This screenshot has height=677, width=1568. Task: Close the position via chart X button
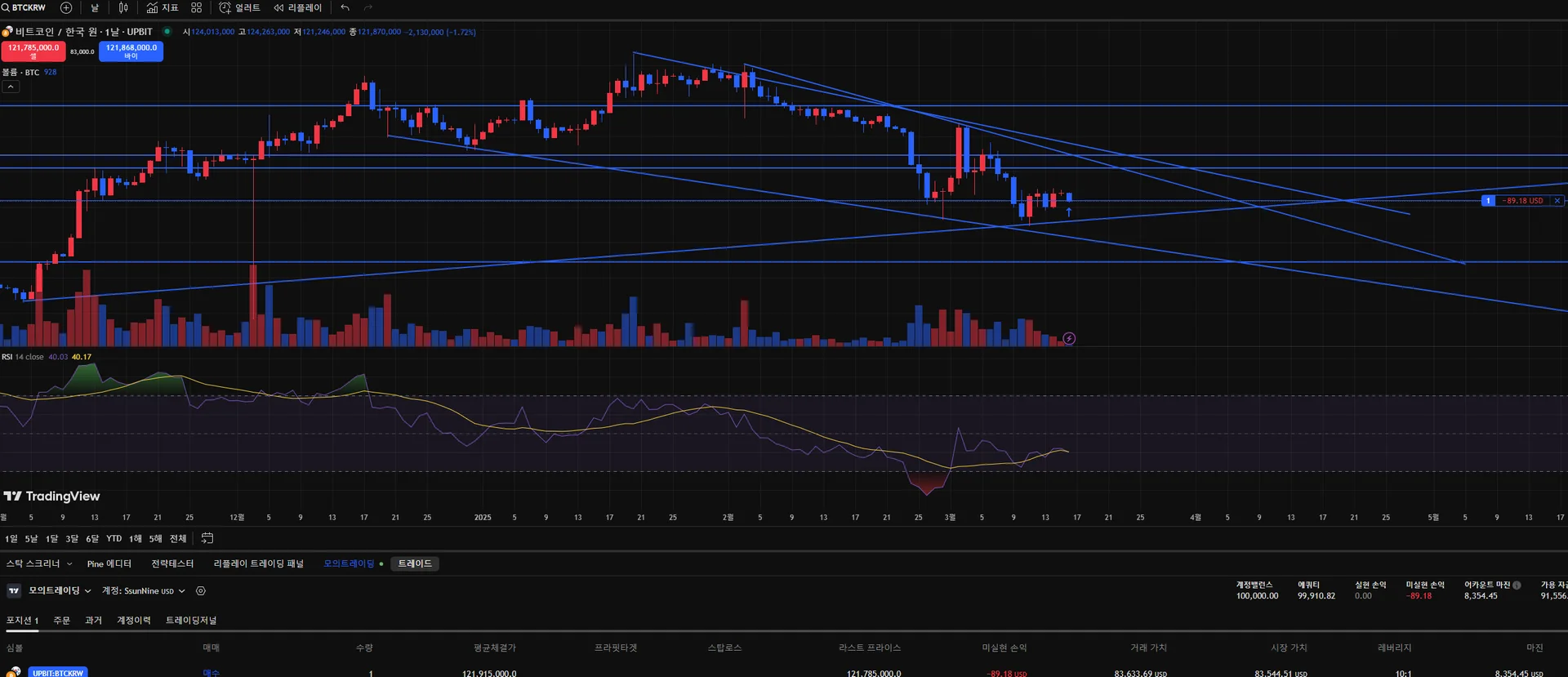[x=1557, y=201]
